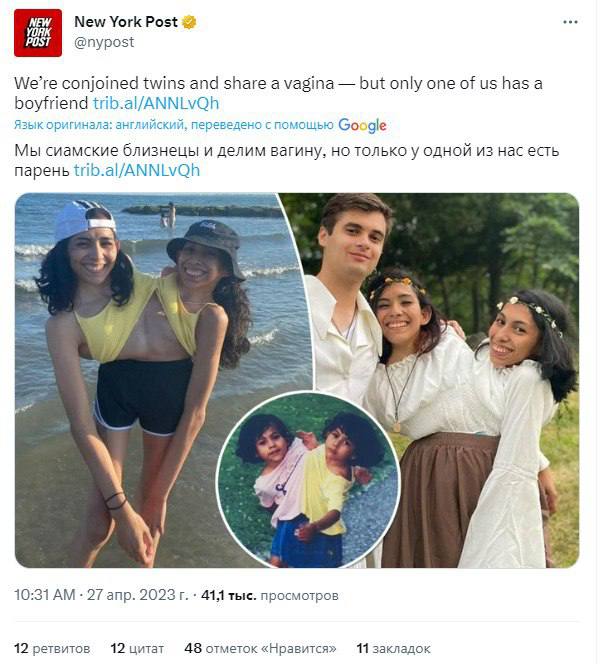Show the 12 цитат list
The image size is (606, 664).
click(137, 648)
